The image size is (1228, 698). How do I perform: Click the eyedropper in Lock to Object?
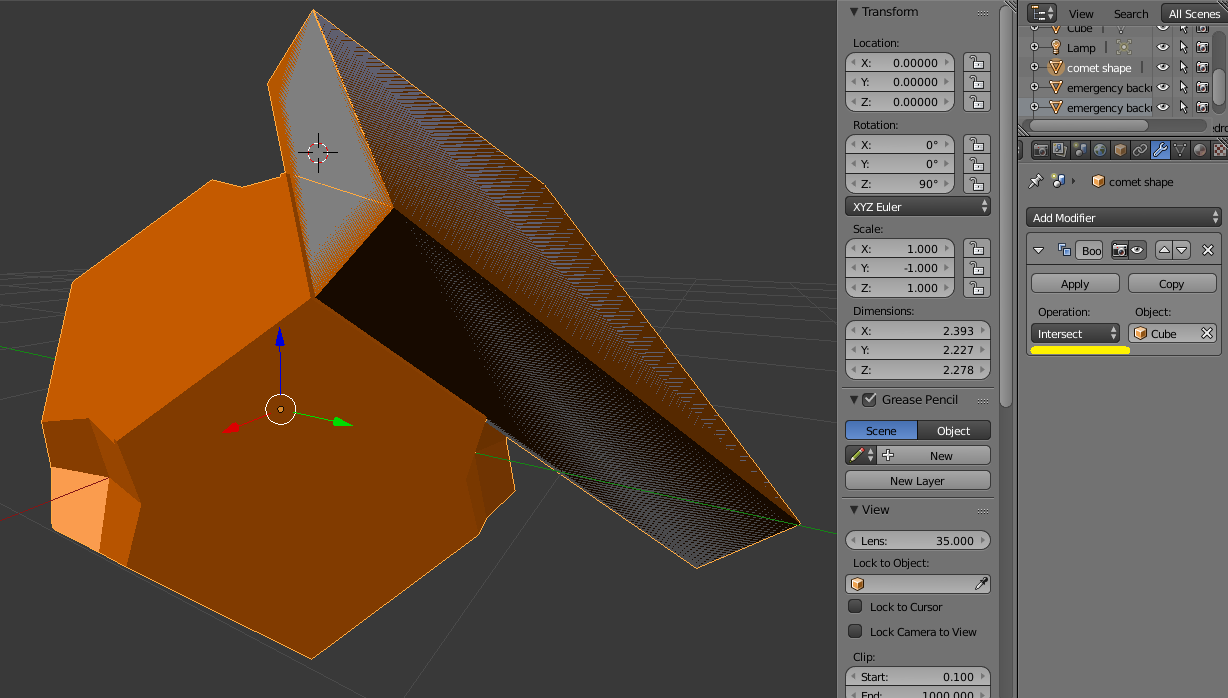click(x=981, y=584)
